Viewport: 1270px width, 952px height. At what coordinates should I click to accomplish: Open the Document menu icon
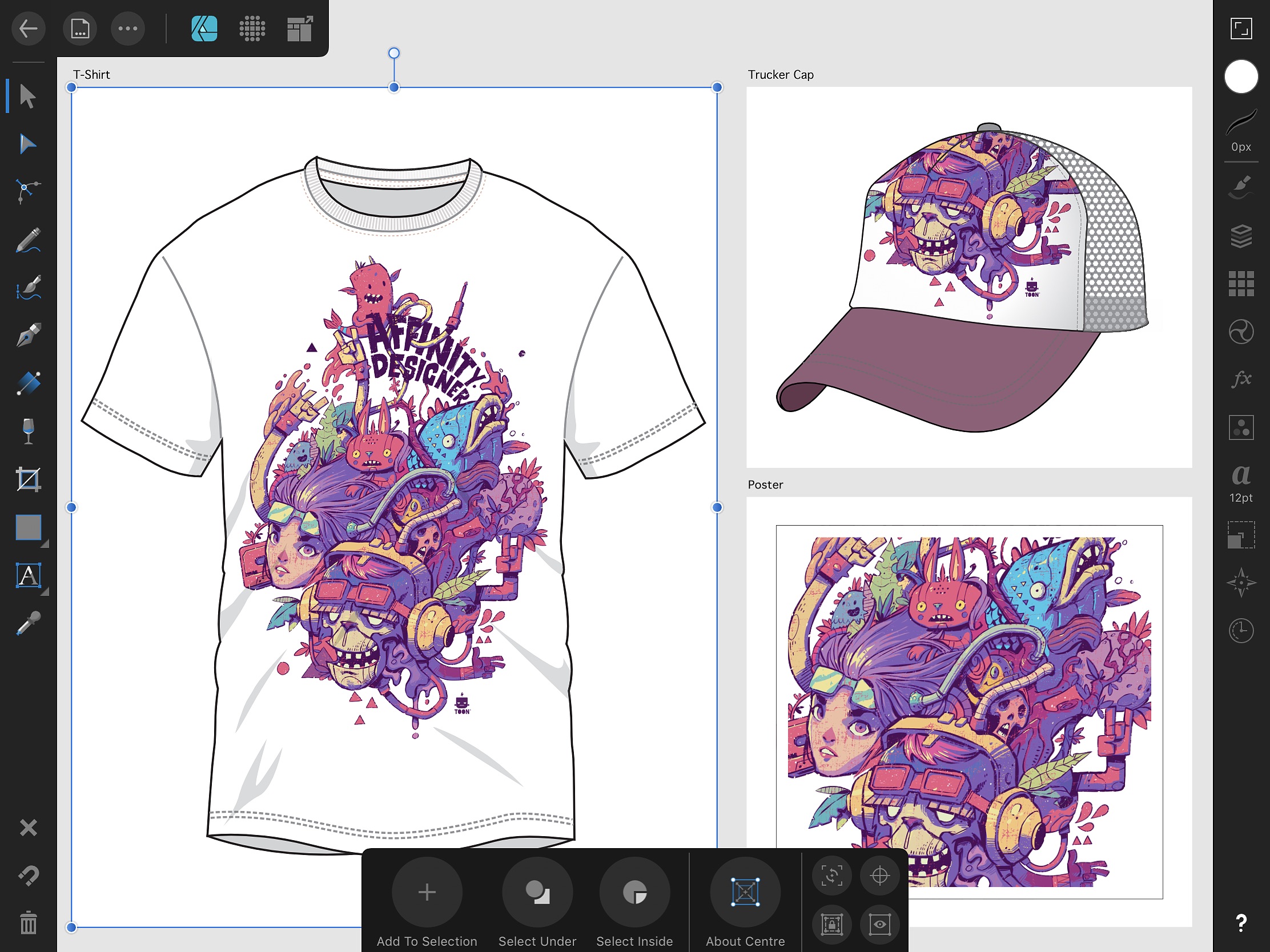[80, 28]
